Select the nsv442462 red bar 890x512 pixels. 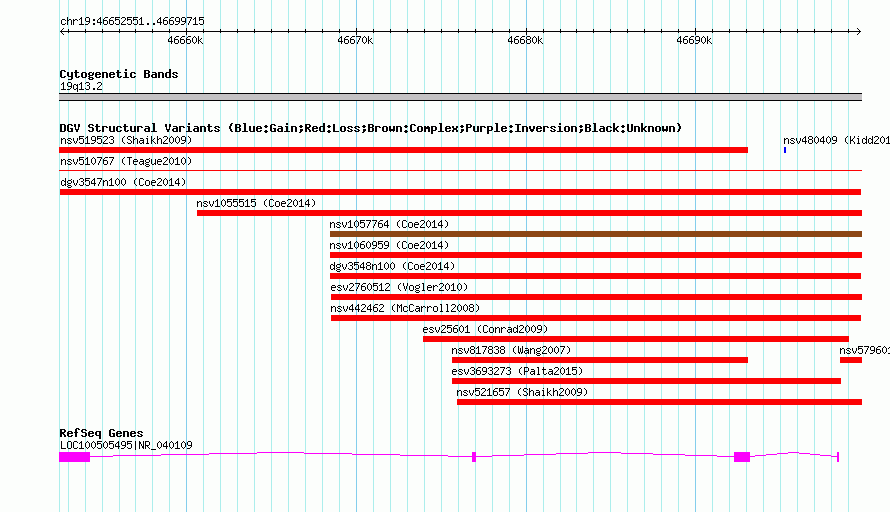coord(596,318)
